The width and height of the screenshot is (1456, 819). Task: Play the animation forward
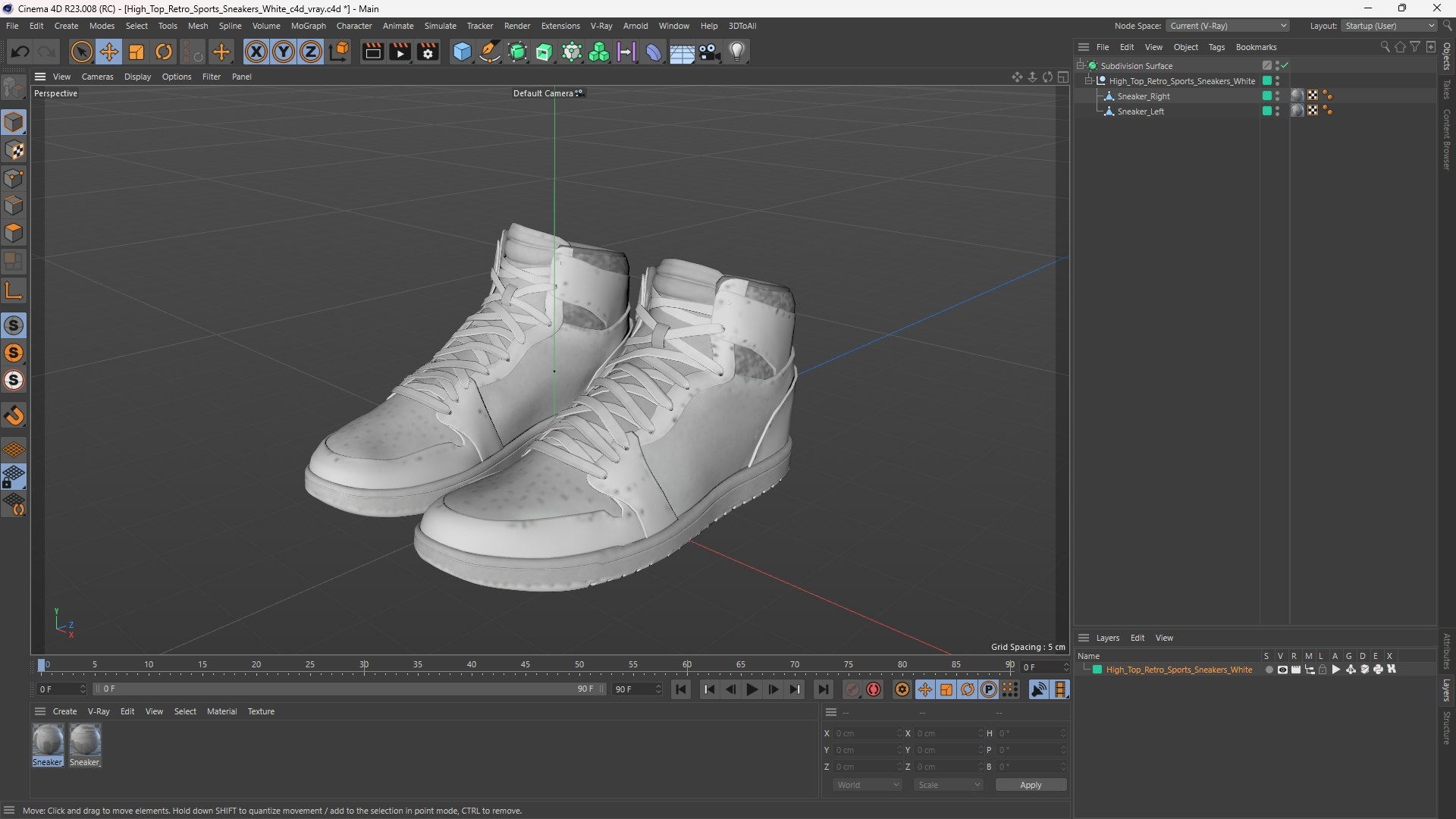click(x=752, y=689)
